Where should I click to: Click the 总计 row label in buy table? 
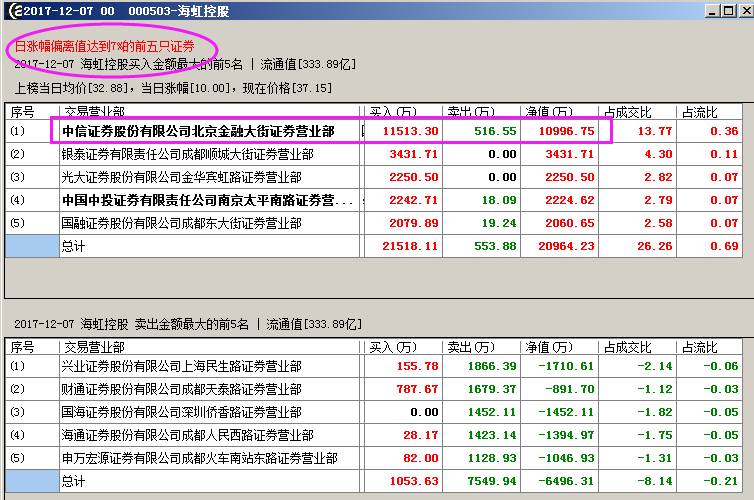[73, 246]
